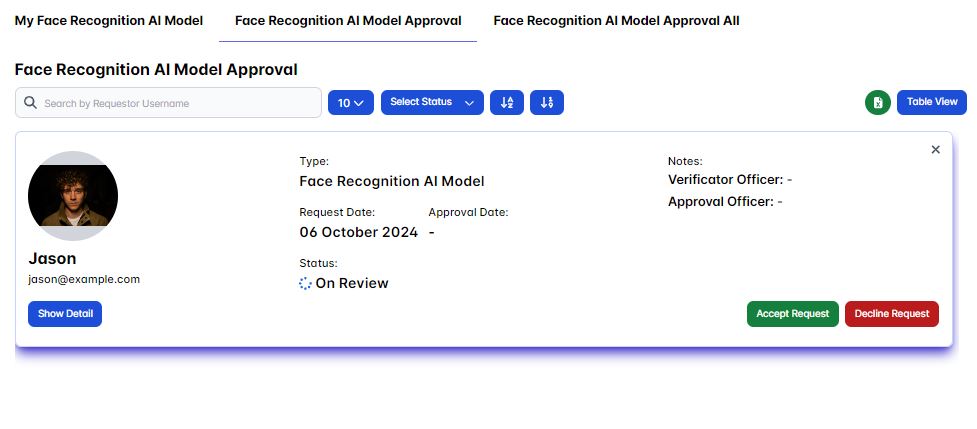Screen dimensions: 977x429
Task: Click the On Review spinner icon
Action: 305,284
